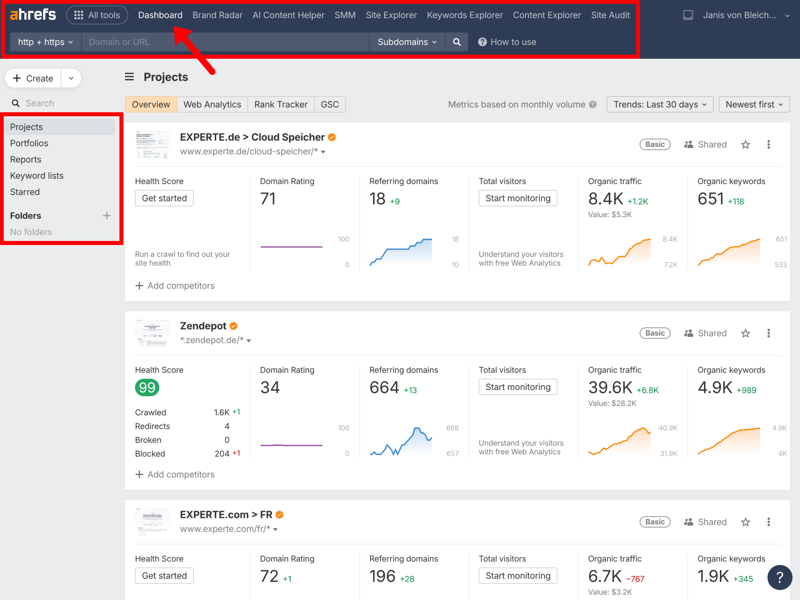
Task: Open Site Explorer from top navigation
Action: [391, 16]
